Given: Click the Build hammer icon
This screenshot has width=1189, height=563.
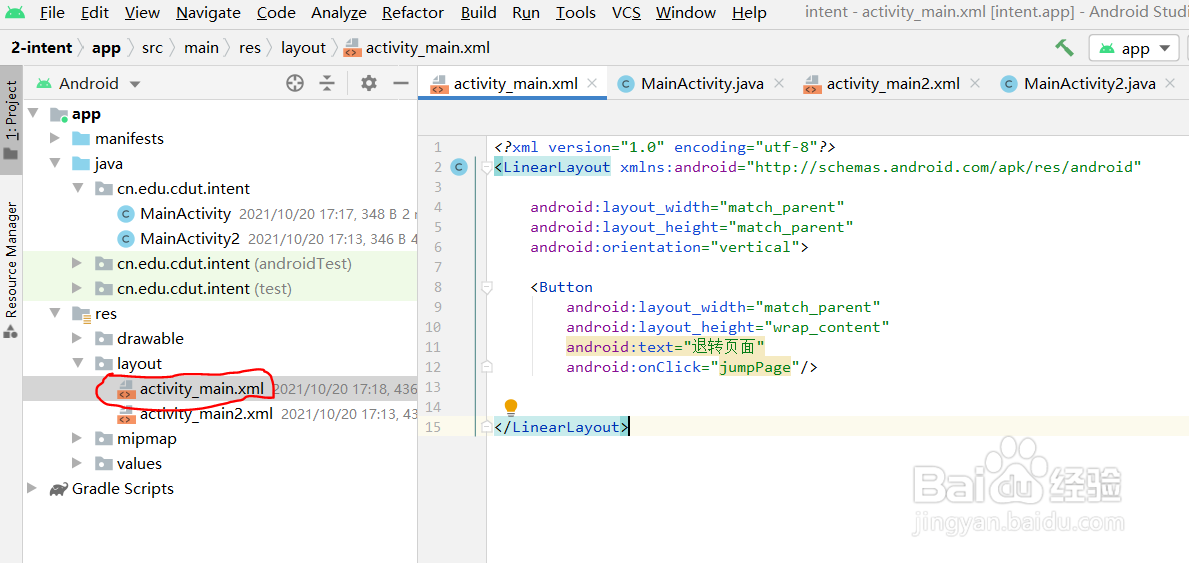Looking at the screenshot, I should tap(1065, 48).
